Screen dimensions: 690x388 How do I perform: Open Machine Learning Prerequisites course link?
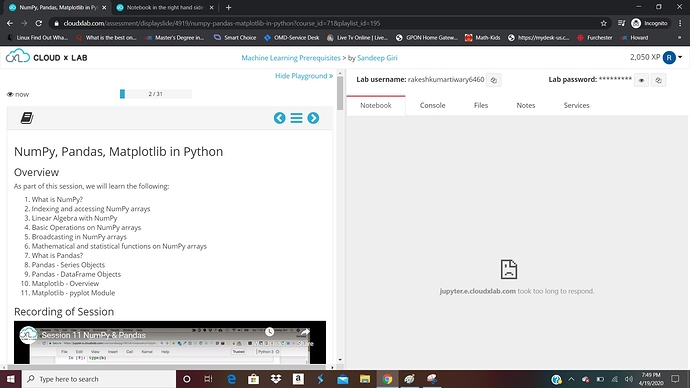coord(291,58)
